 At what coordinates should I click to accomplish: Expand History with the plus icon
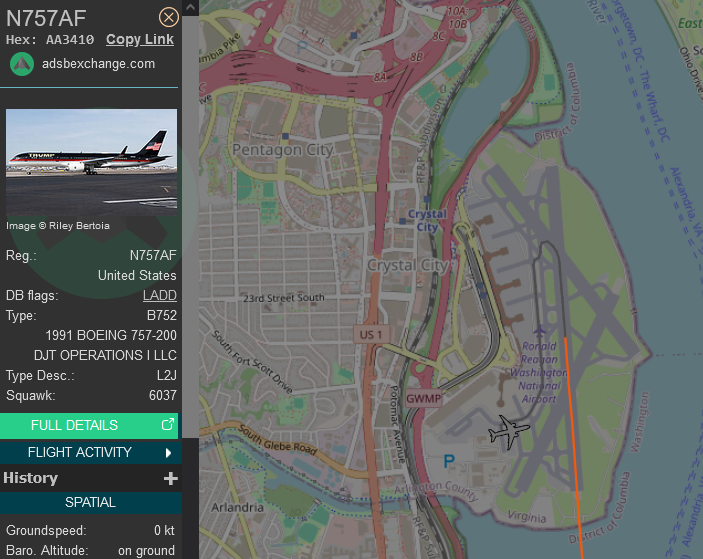[x=170, y=478]
